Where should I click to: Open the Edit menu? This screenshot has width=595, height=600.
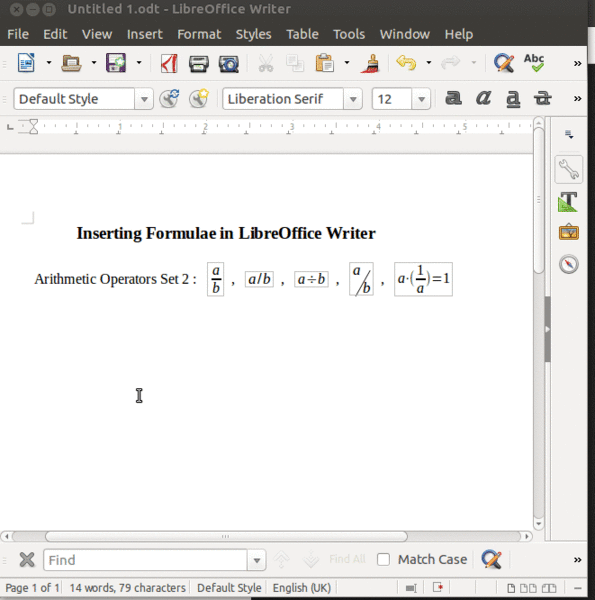pyautogui.click(x=55, y=34)
